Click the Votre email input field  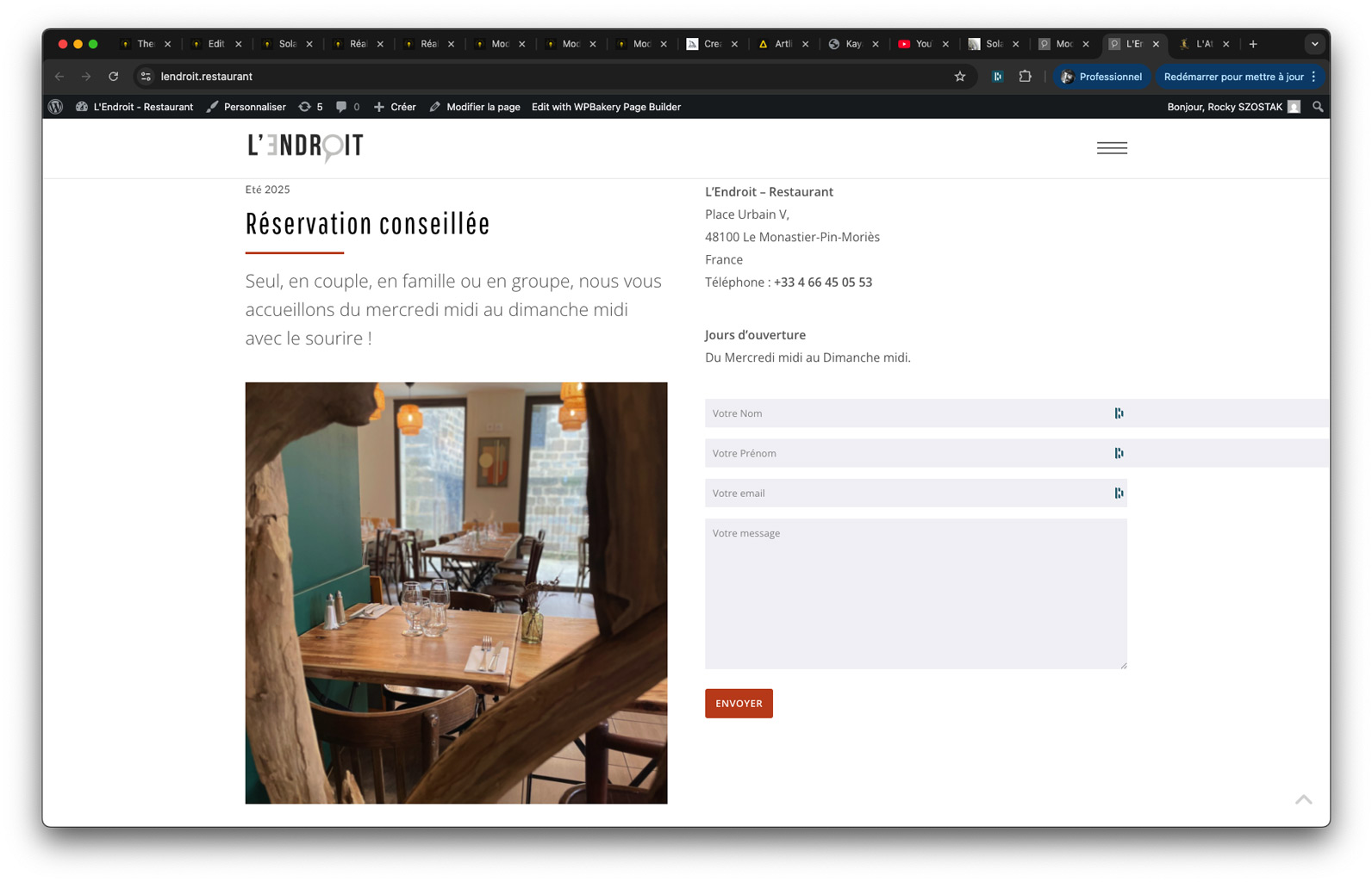[x=905, y=494]
